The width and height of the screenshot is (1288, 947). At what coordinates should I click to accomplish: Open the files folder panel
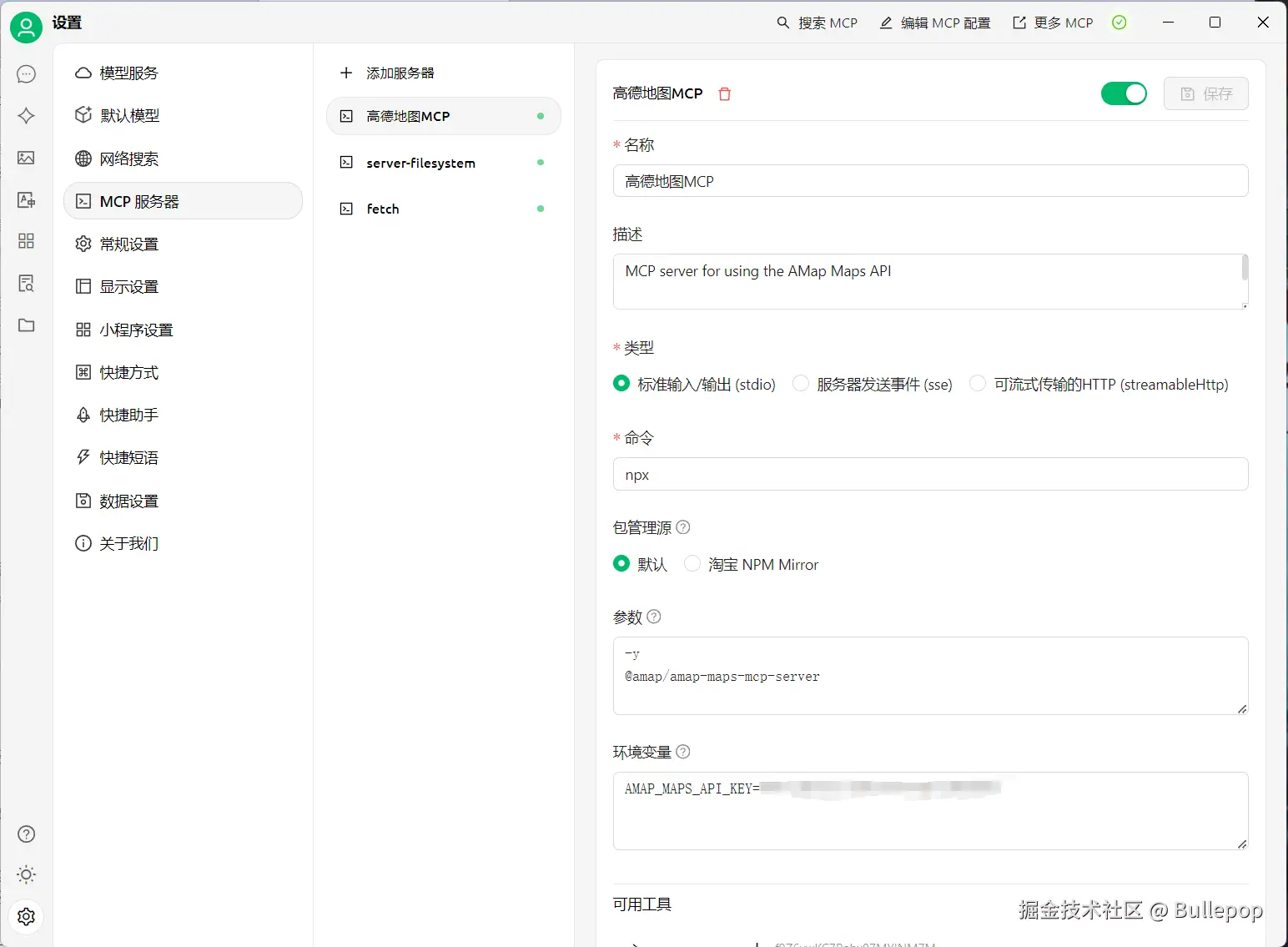click(26, 325)
